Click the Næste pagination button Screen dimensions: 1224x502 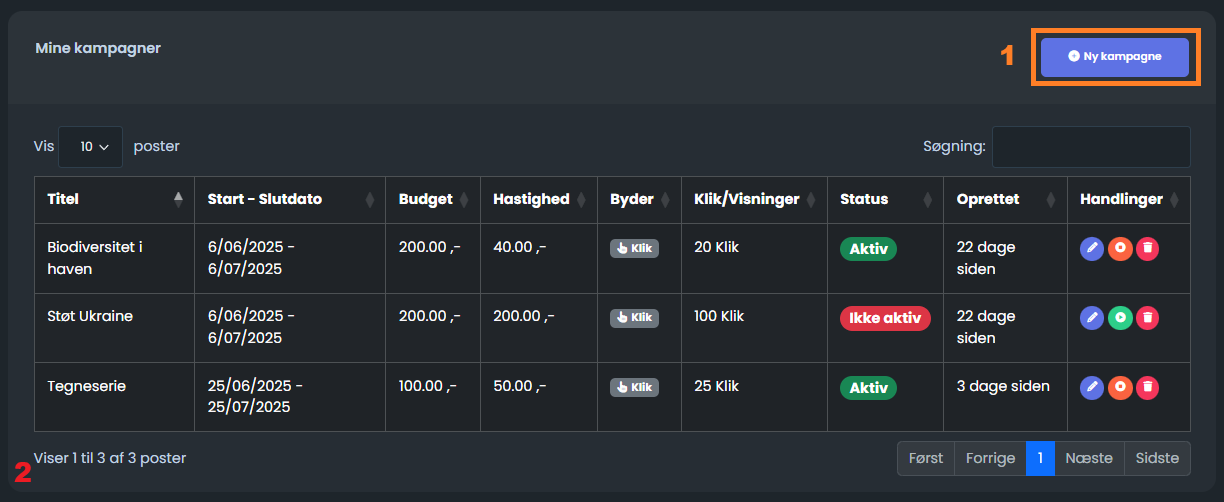tap(1089, 459)
